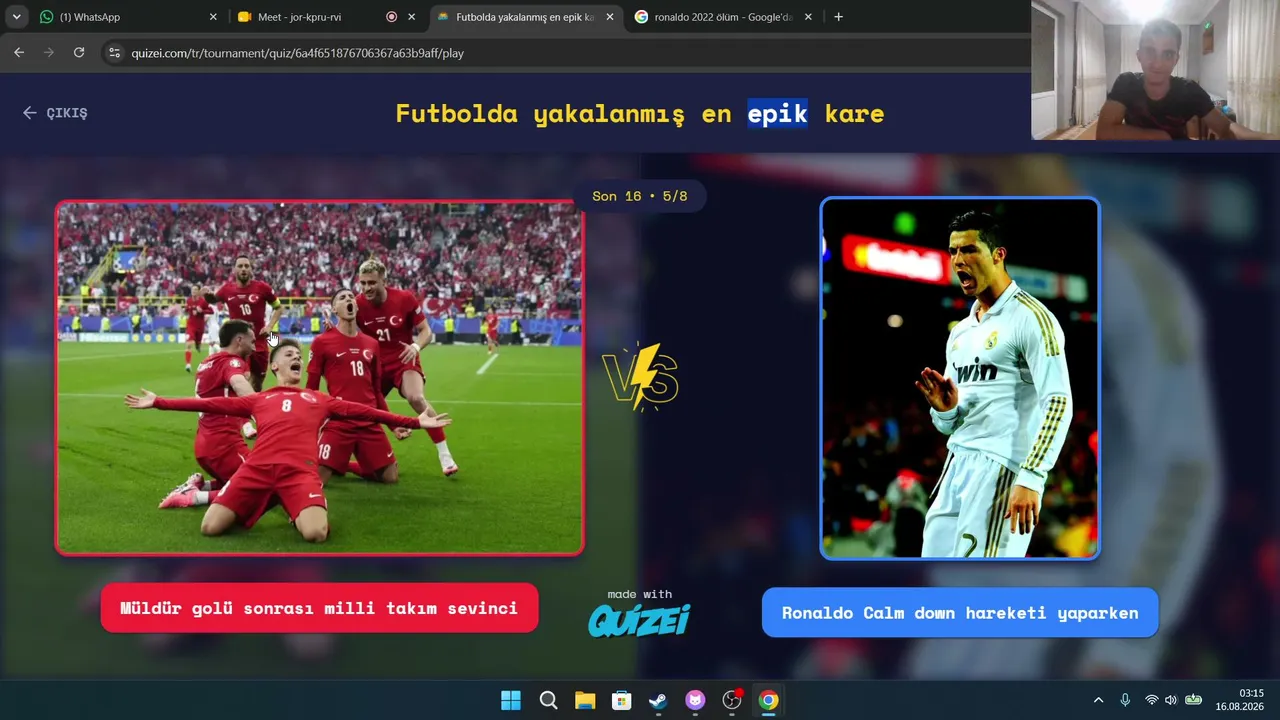The height and width of the screenshot is (720, 1280).
Task: Click the quiz title Futbolda yakalanmış en epik kare
Action: click(640, 114)
